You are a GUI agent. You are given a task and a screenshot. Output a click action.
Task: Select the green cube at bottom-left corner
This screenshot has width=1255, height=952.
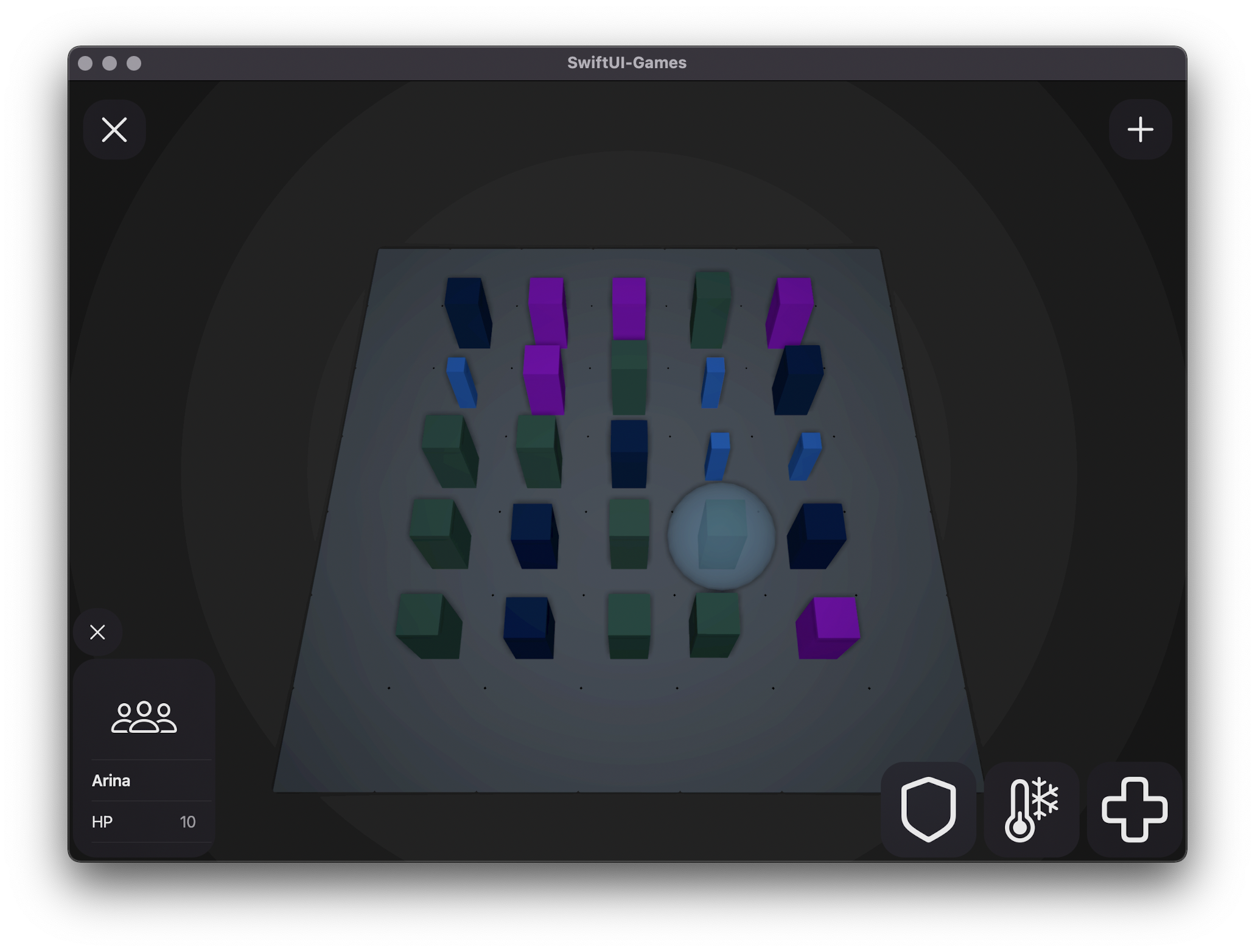(428, 626)
